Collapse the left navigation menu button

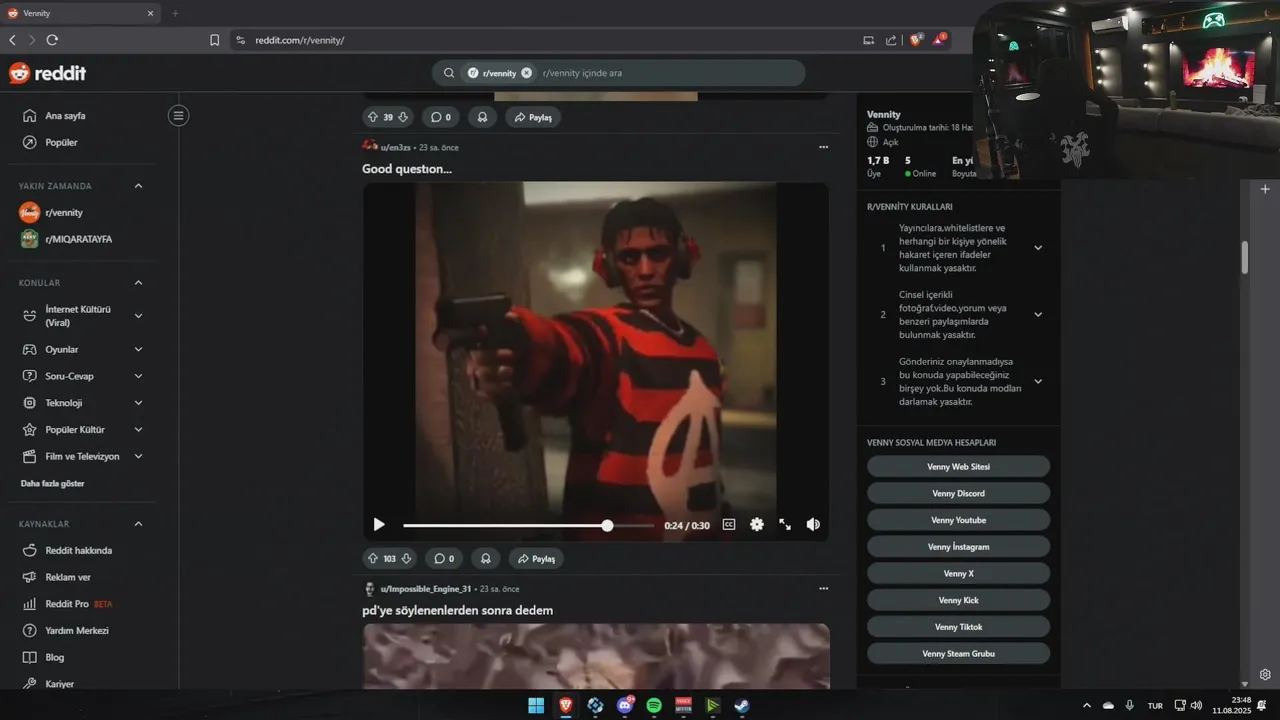178,116
